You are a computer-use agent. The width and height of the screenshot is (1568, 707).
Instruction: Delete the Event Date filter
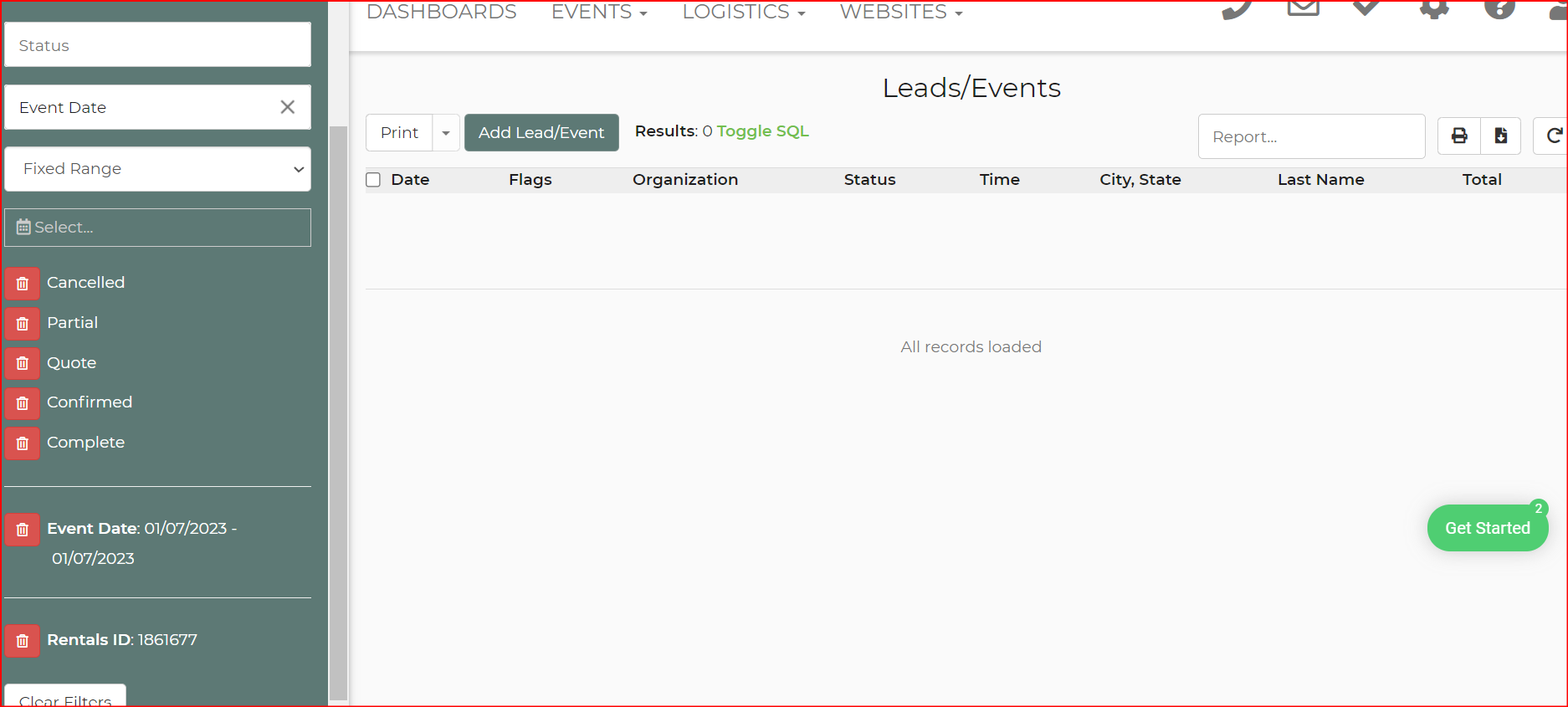(x=23, y=530)
